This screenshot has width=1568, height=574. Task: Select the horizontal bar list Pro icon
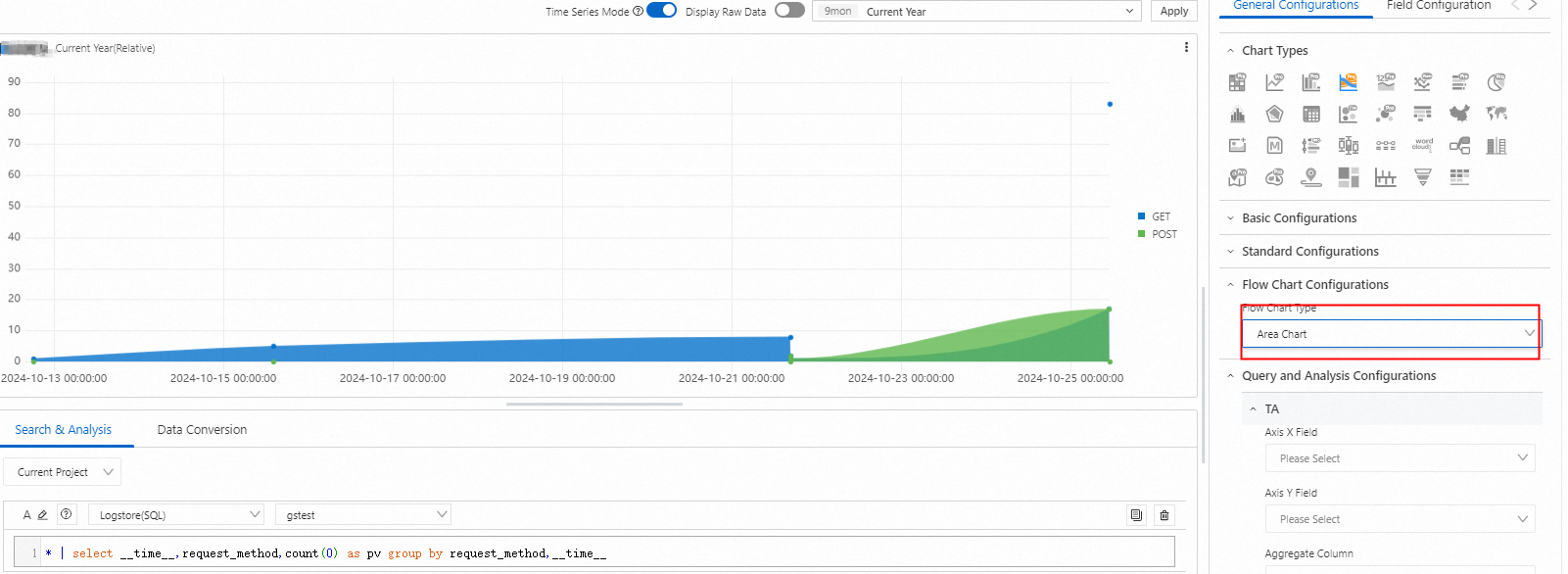click(1459, 82)
